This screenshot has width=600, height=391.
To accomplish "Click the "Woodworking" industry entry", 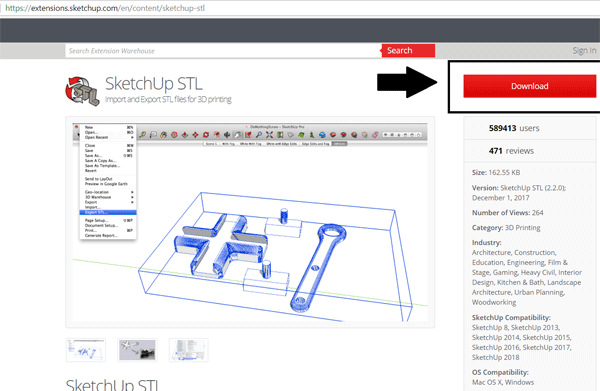I will (x=494, y=302).
